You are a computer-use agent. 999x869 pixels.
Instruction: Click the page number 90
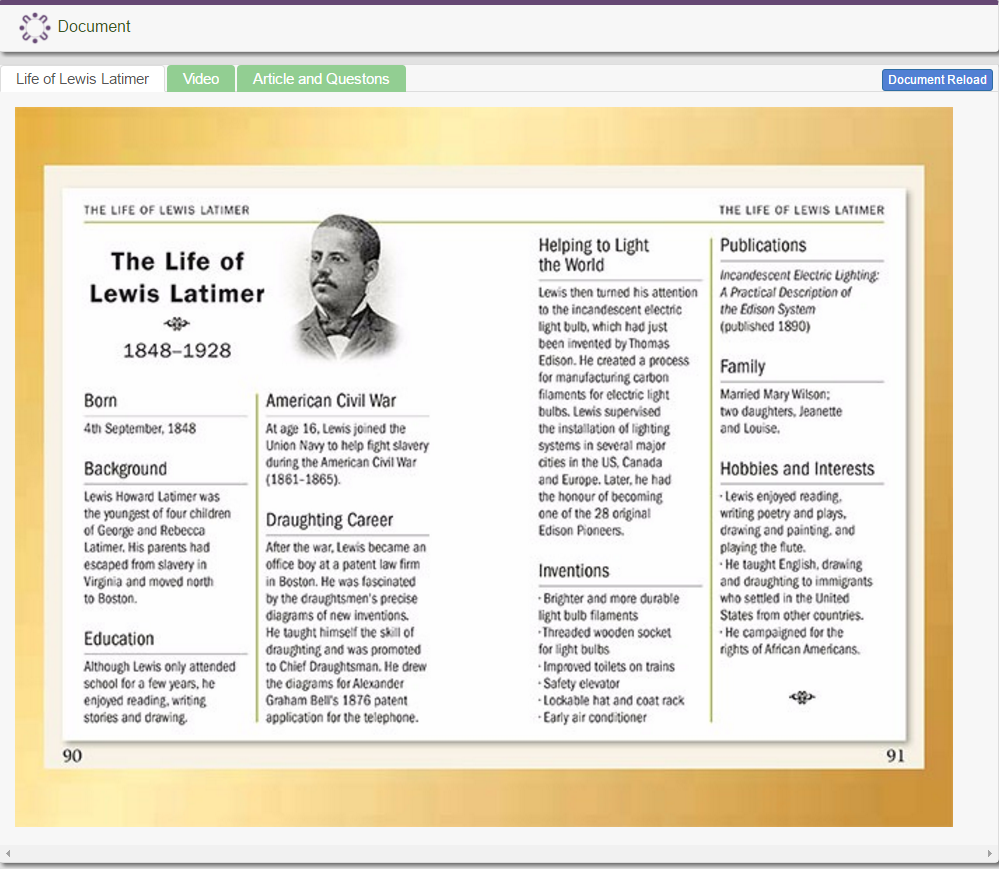pyautogui.click(x=72, y=757)
